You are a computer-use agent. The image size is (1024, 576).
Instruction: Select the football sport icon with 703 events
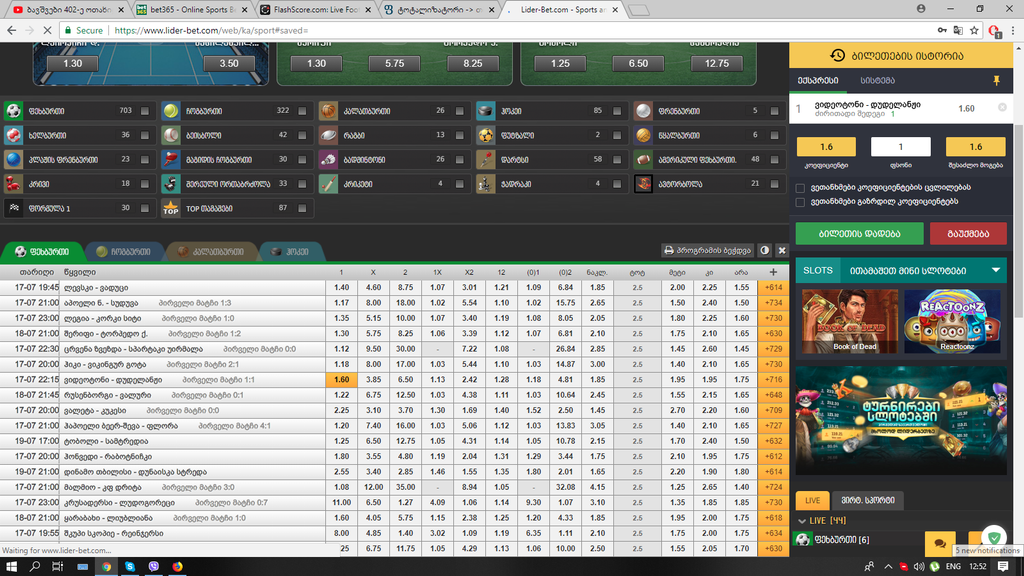pyautogui.click(x=13, y=111)
